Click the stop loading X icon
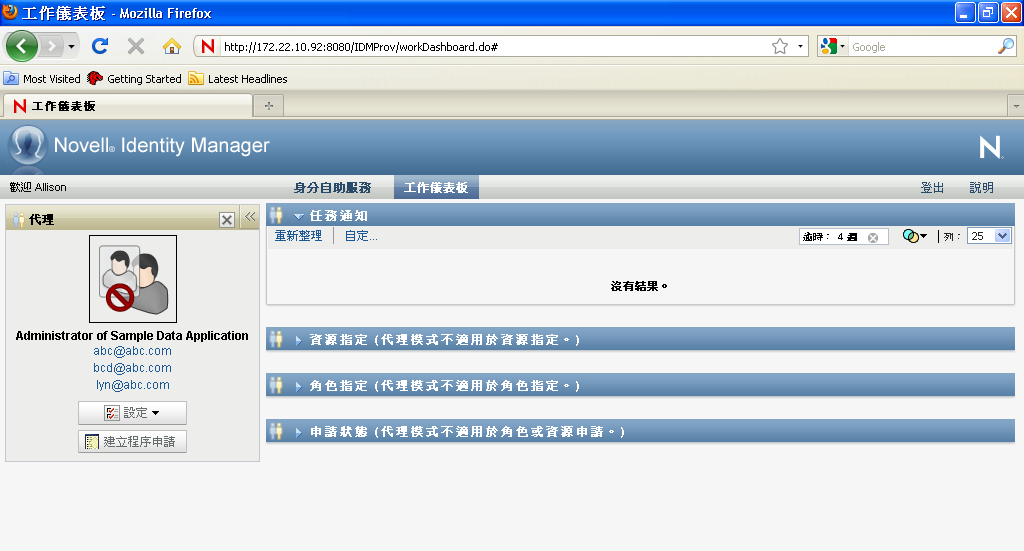 point(136,46)
